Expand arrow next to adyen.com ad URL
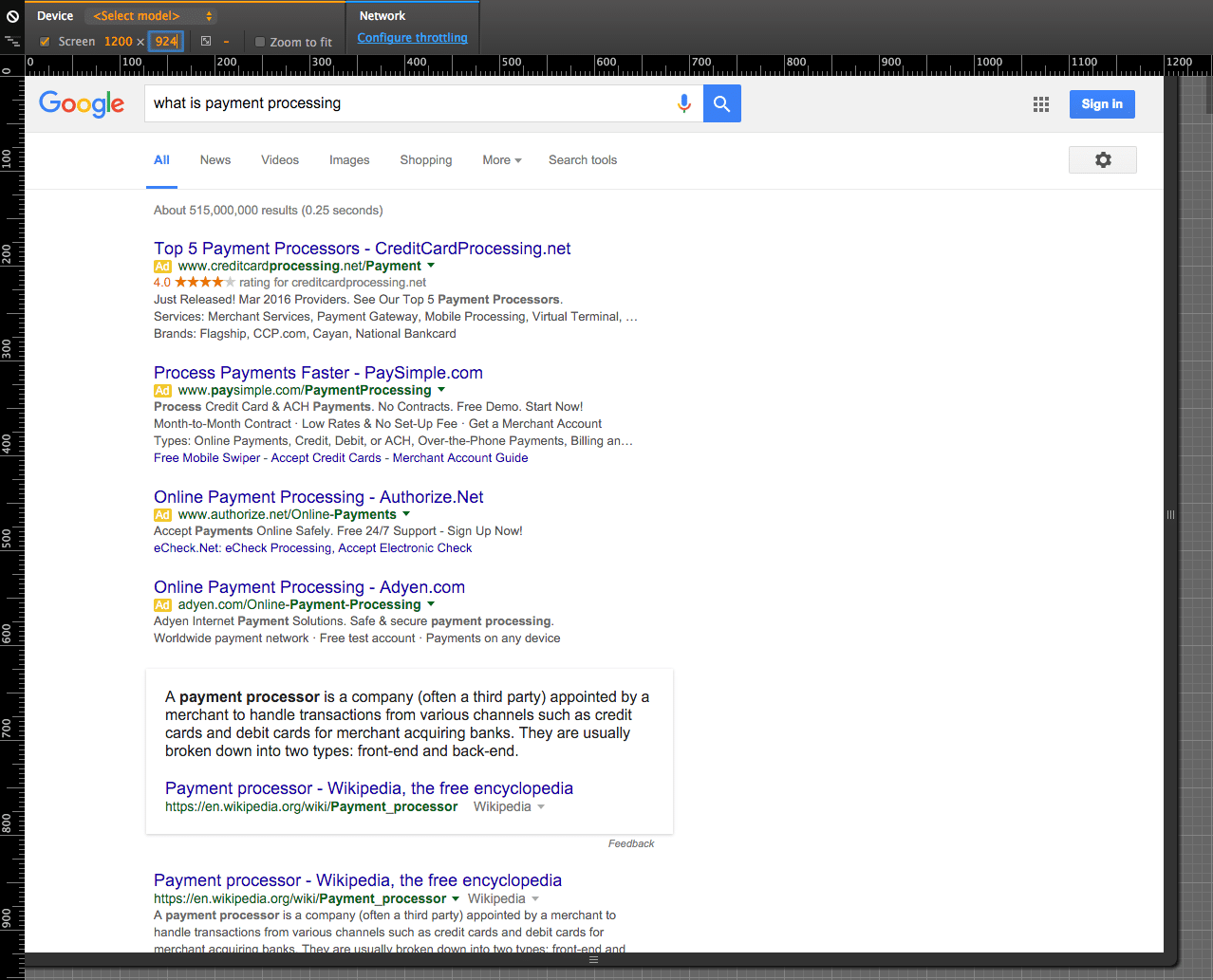Viewport: 1213px width, 980px height. coord(431,604)
